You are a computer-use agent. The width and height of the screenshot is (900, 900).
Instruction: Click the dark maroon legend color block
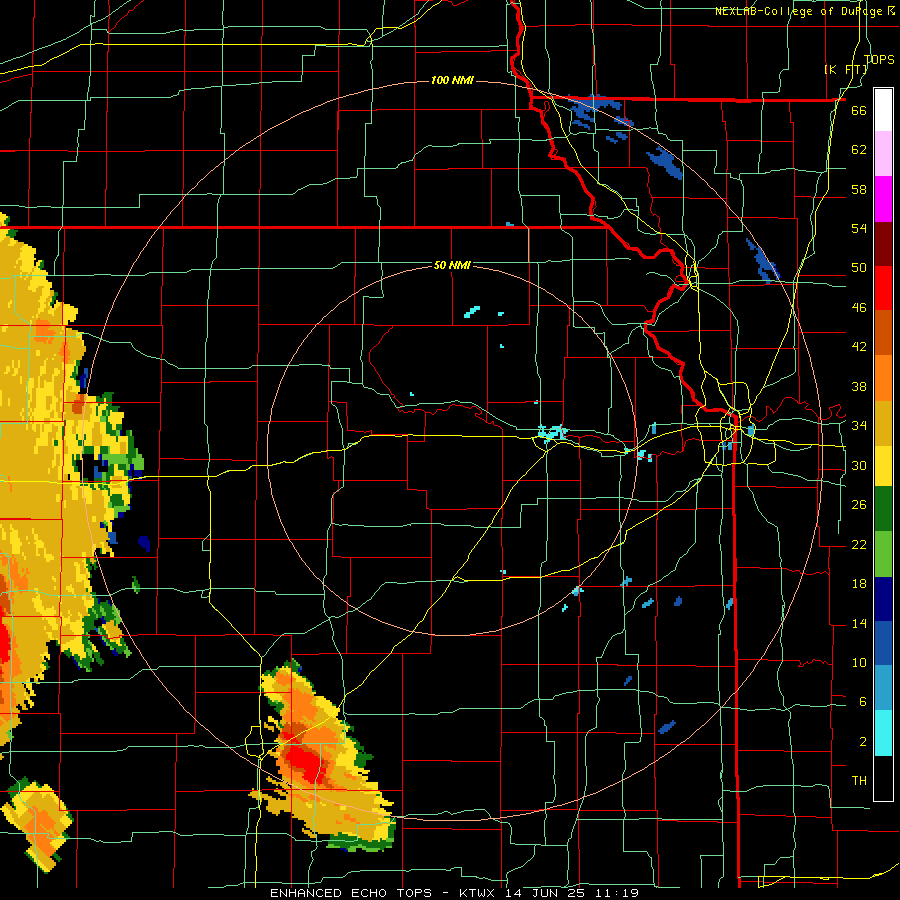(x=883, y=243)
